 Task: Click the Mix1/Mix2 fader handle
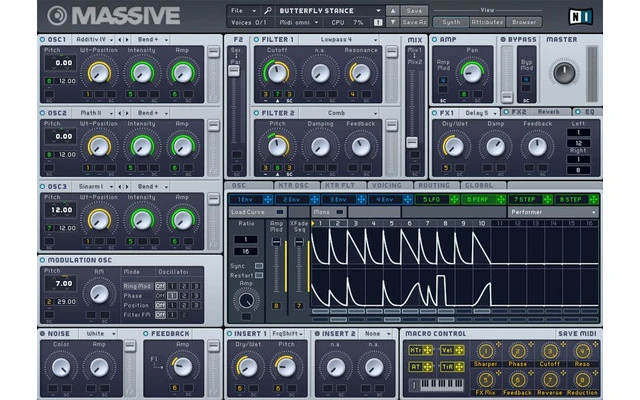412,142
